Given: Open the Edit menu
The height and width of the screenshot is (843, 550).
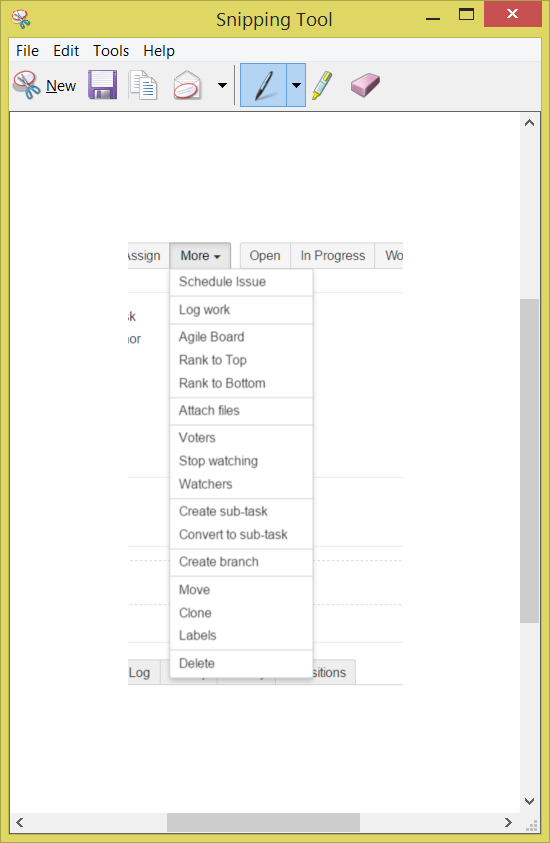Looking at the screenshot, I should (x=66, y=51).
